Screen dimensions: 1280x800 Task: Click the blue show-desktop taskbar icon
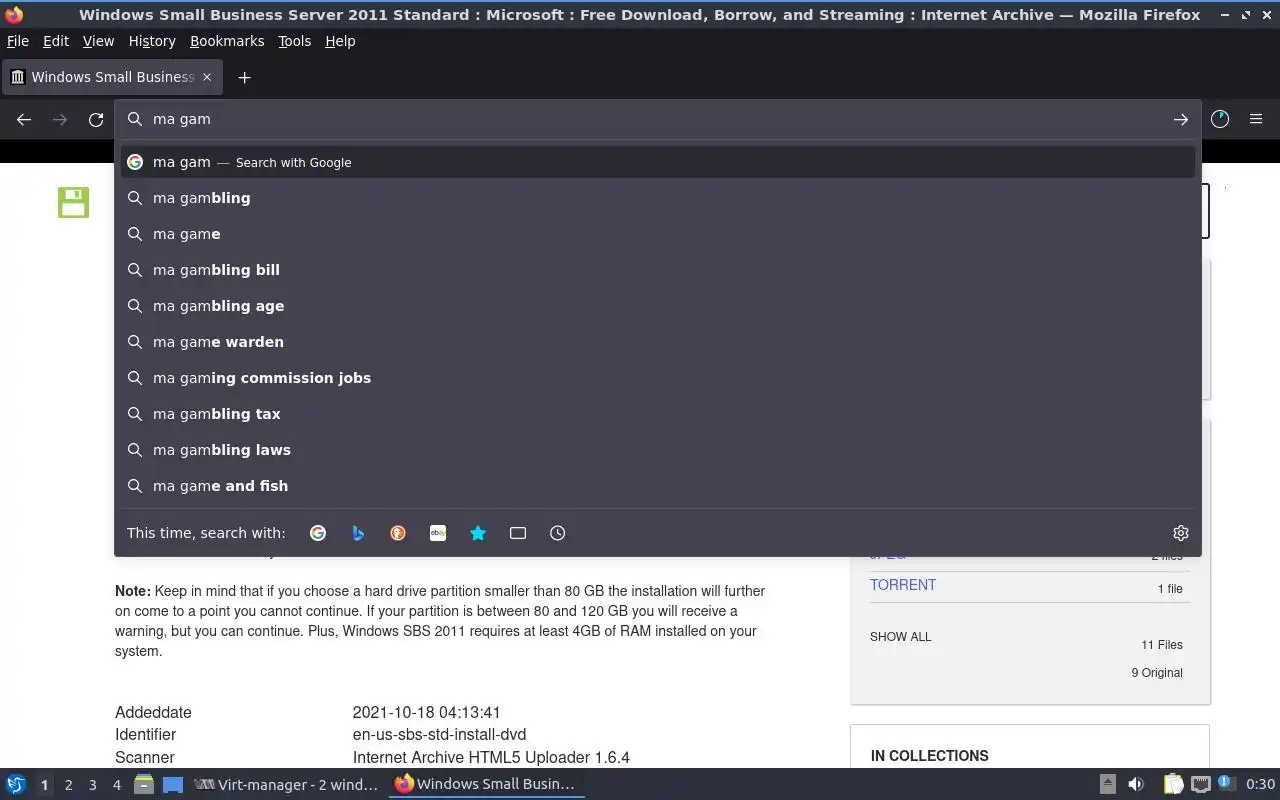173,784
